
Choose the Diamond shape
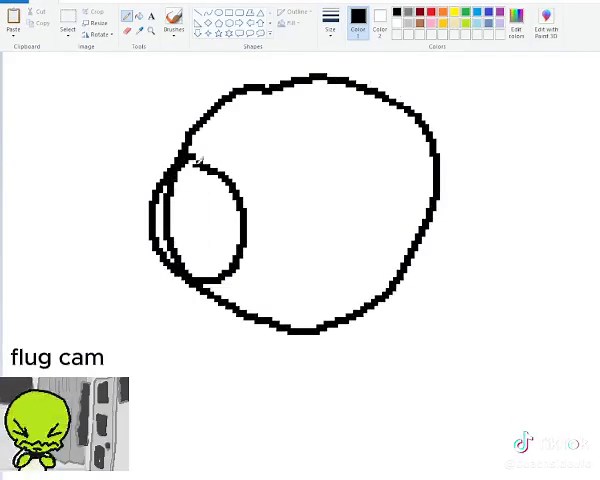208,23
